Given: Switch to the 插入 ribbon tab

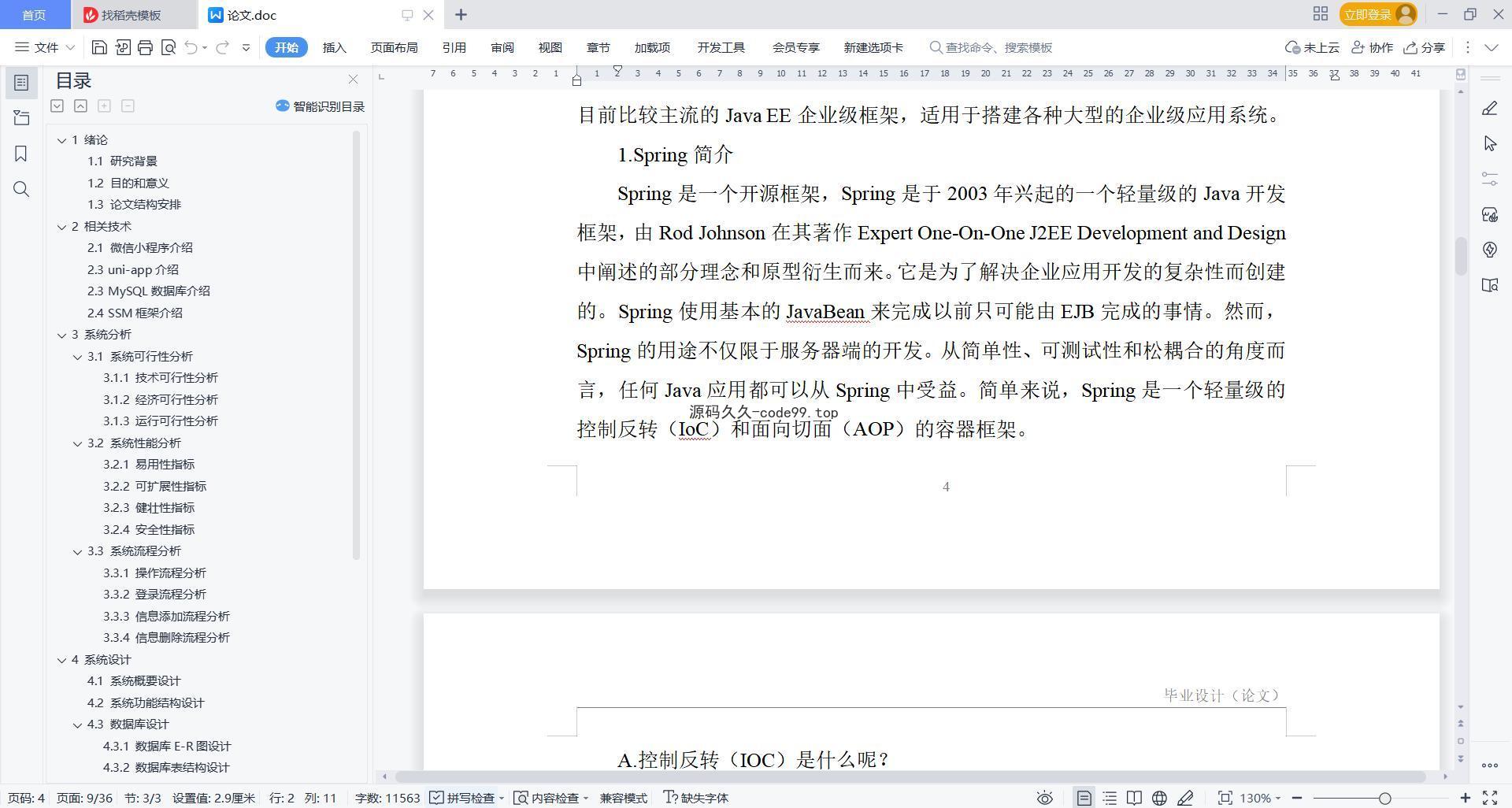Looking at the screenshot, I should click(334, 48).
